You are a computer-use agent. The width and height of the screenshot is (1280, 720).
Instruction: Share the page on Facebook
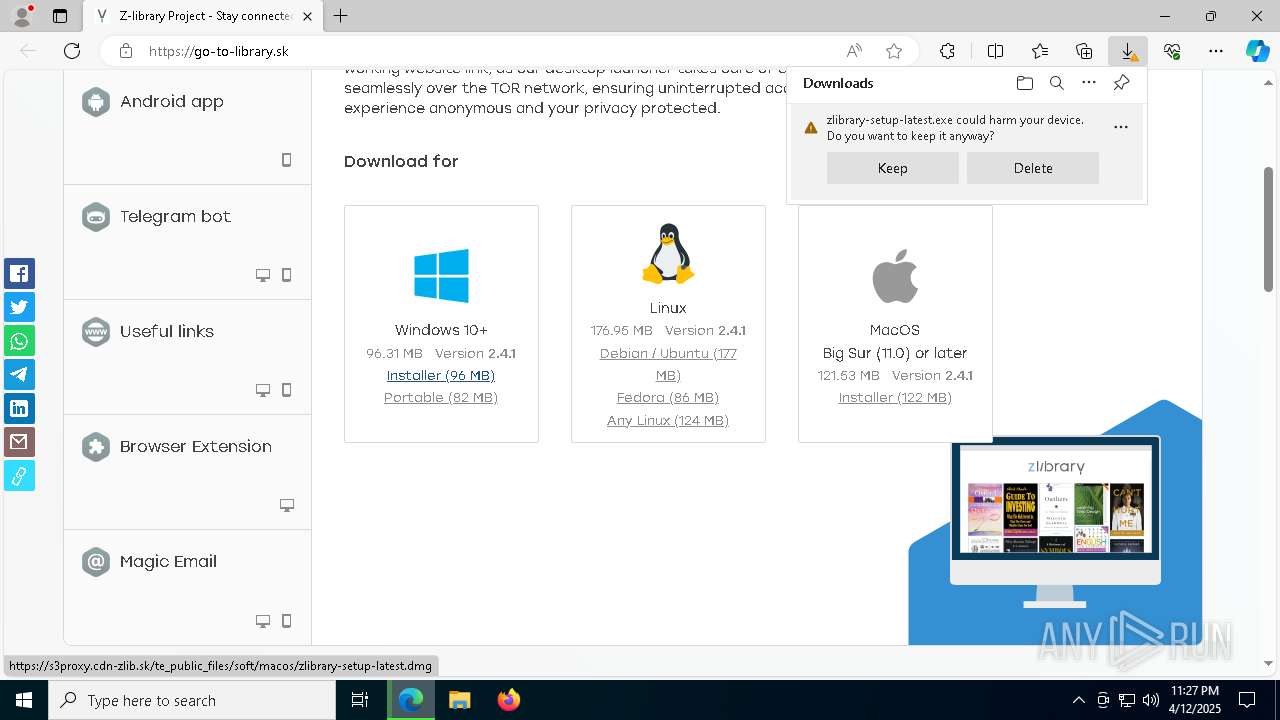pyautogui.click(x=19, y=274)
